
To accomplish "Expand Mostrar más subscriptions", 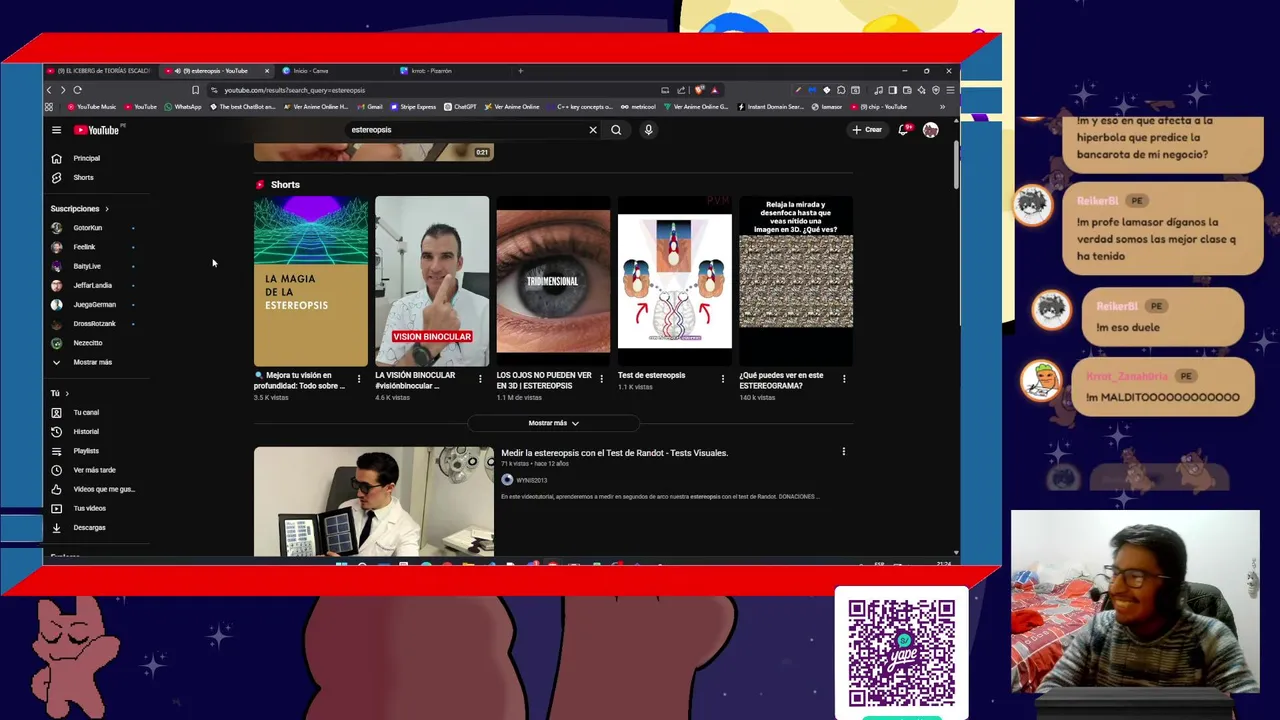I will (97, 362).
